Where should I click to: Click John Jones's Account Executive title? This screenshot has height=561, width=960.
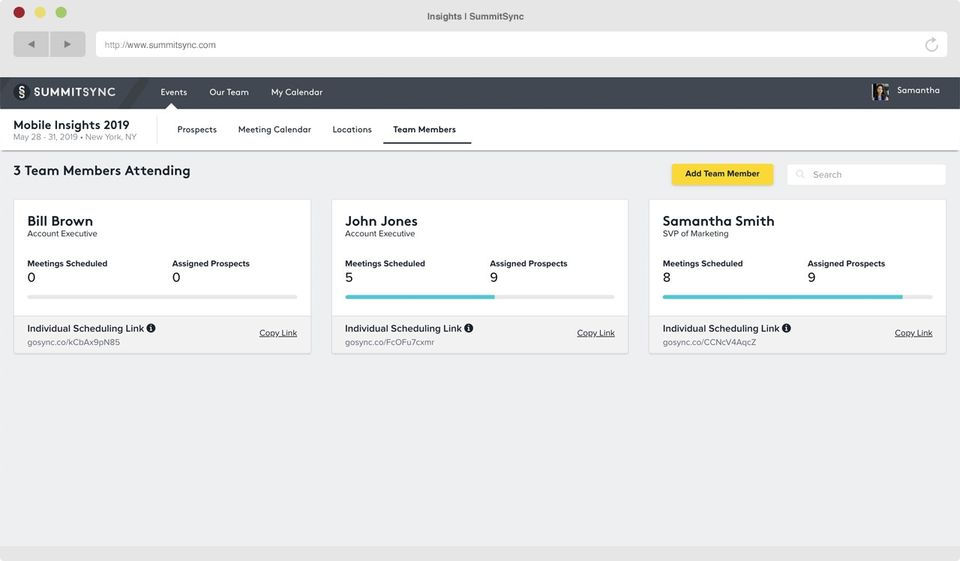(380, 233)
